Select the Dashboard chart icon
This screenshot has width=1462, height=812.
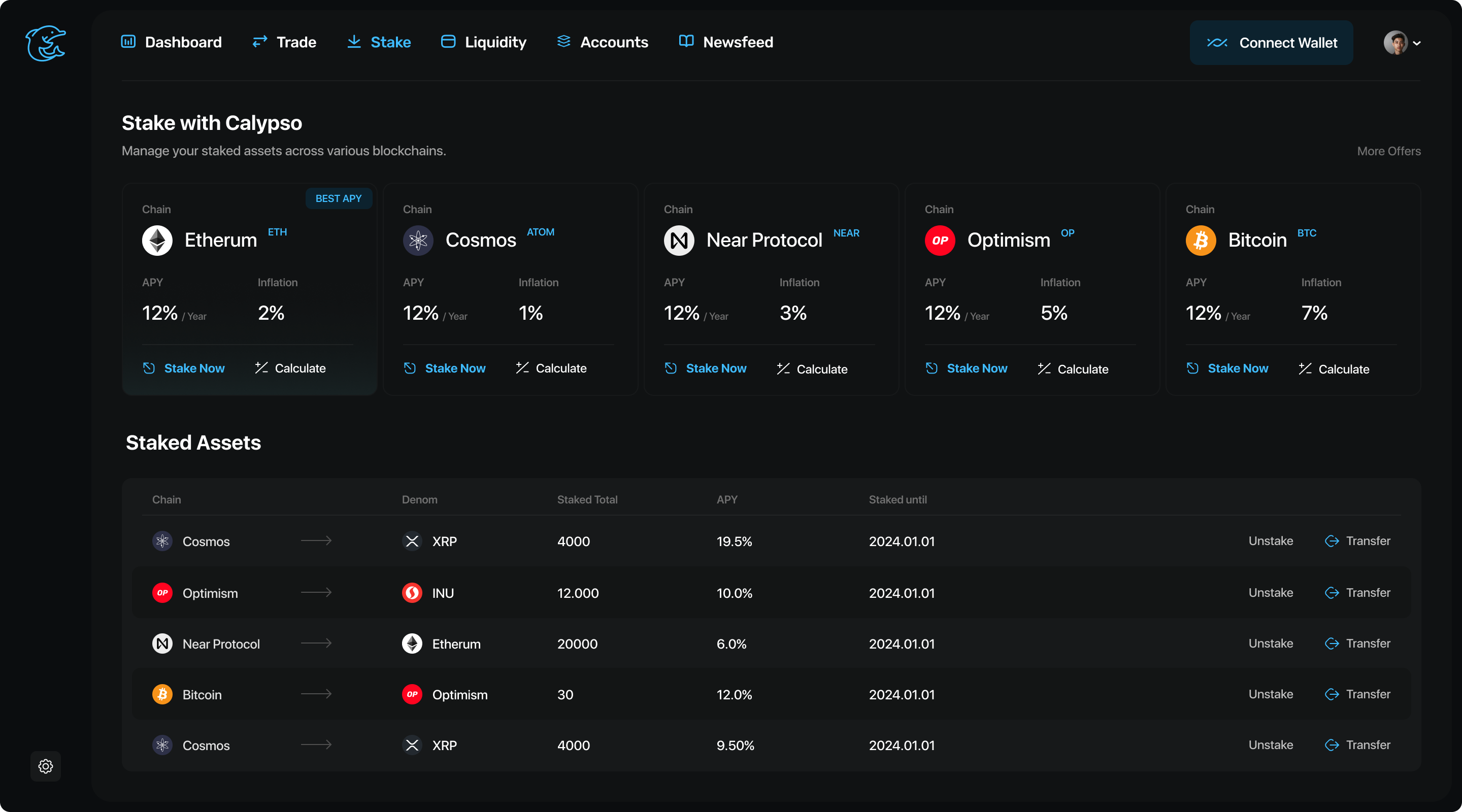point(128,42)
